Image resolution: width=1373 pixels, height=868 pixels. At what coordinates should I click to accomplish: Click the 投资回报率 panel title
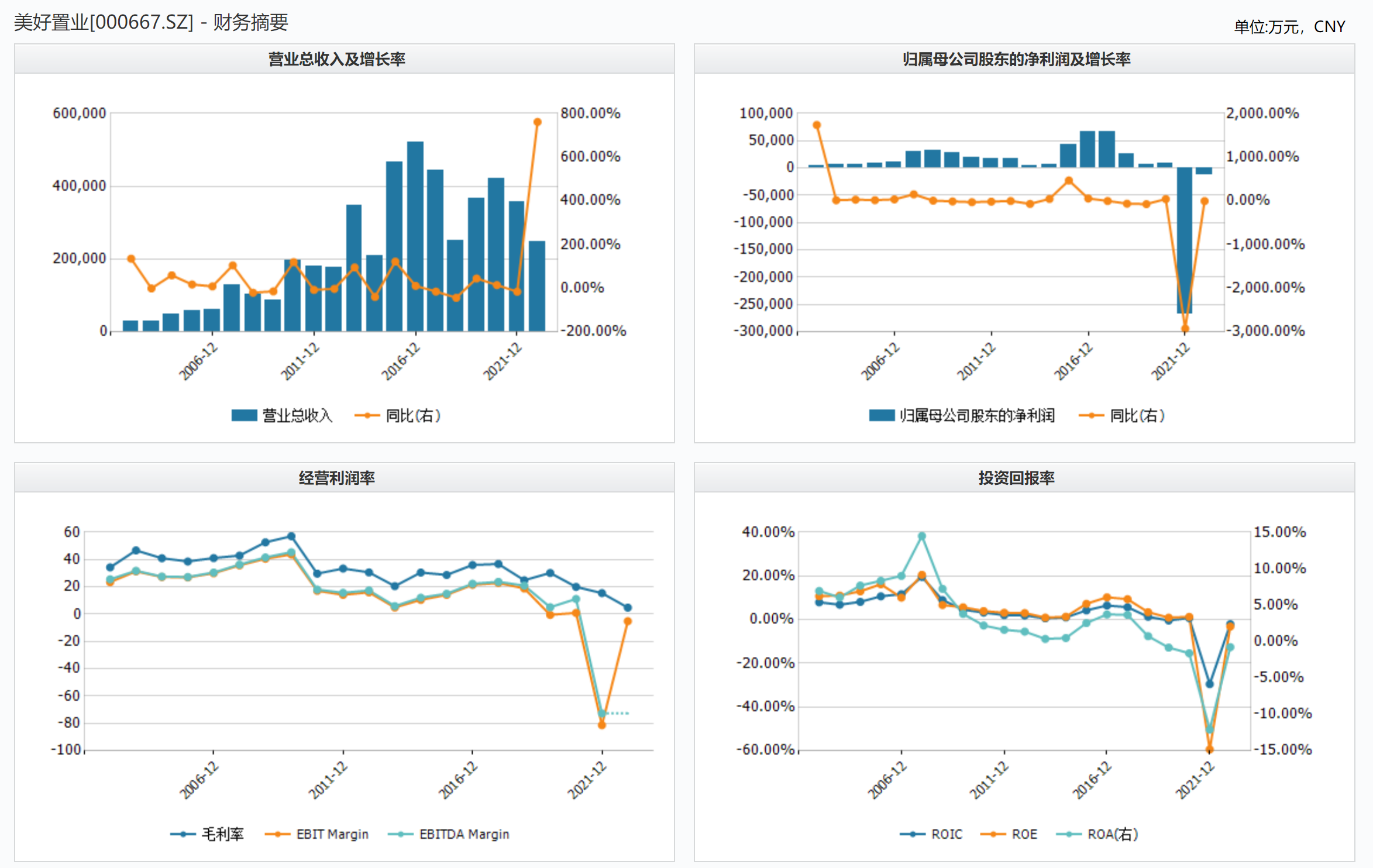click(x=1016, y=478)
